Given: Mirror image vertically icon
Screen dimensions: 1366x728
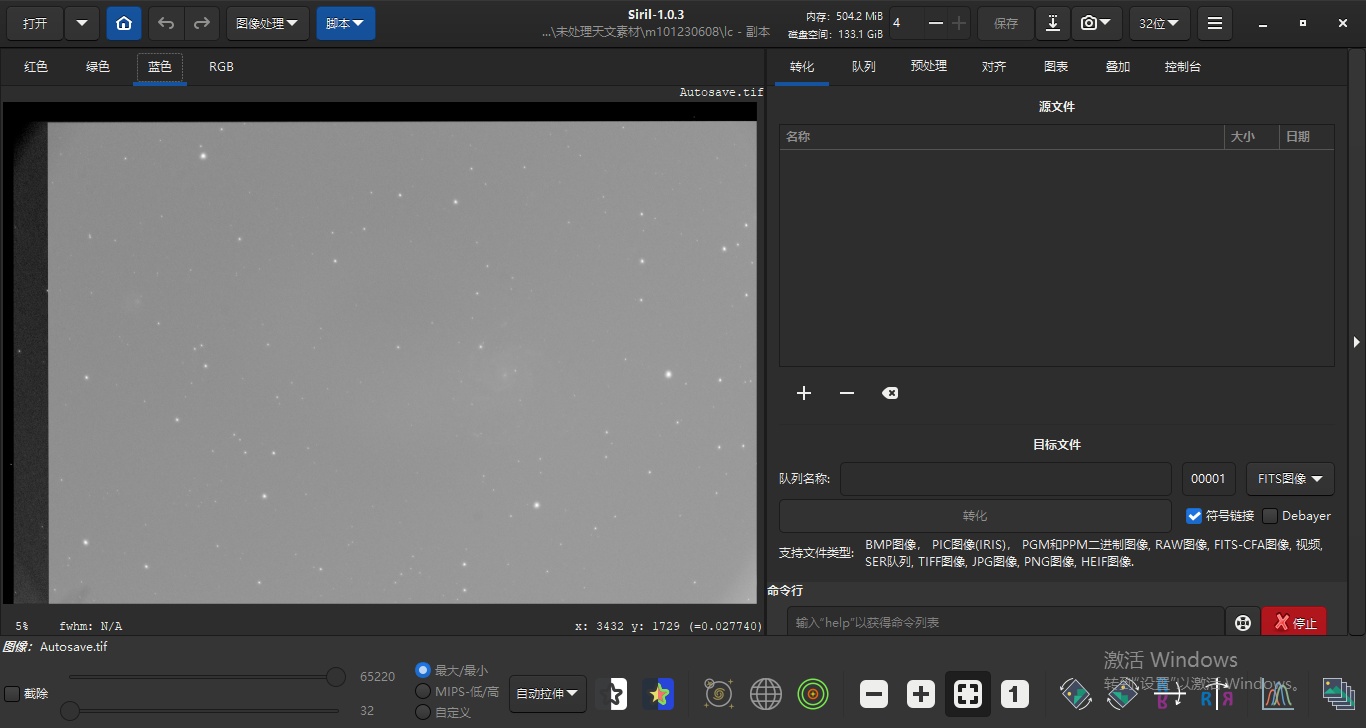Looking at the screenshot, I should pos(1169,694).
